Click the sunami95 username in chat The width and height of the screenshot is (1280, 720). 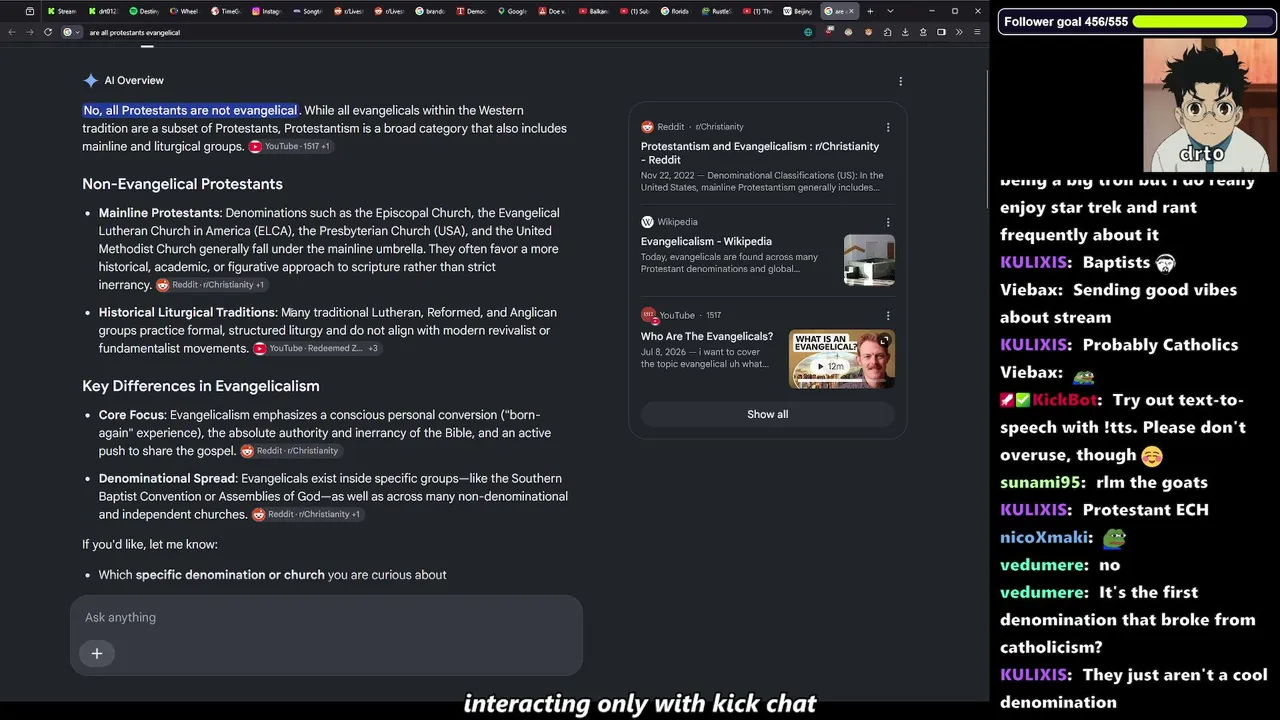(x=1040, y=482)
